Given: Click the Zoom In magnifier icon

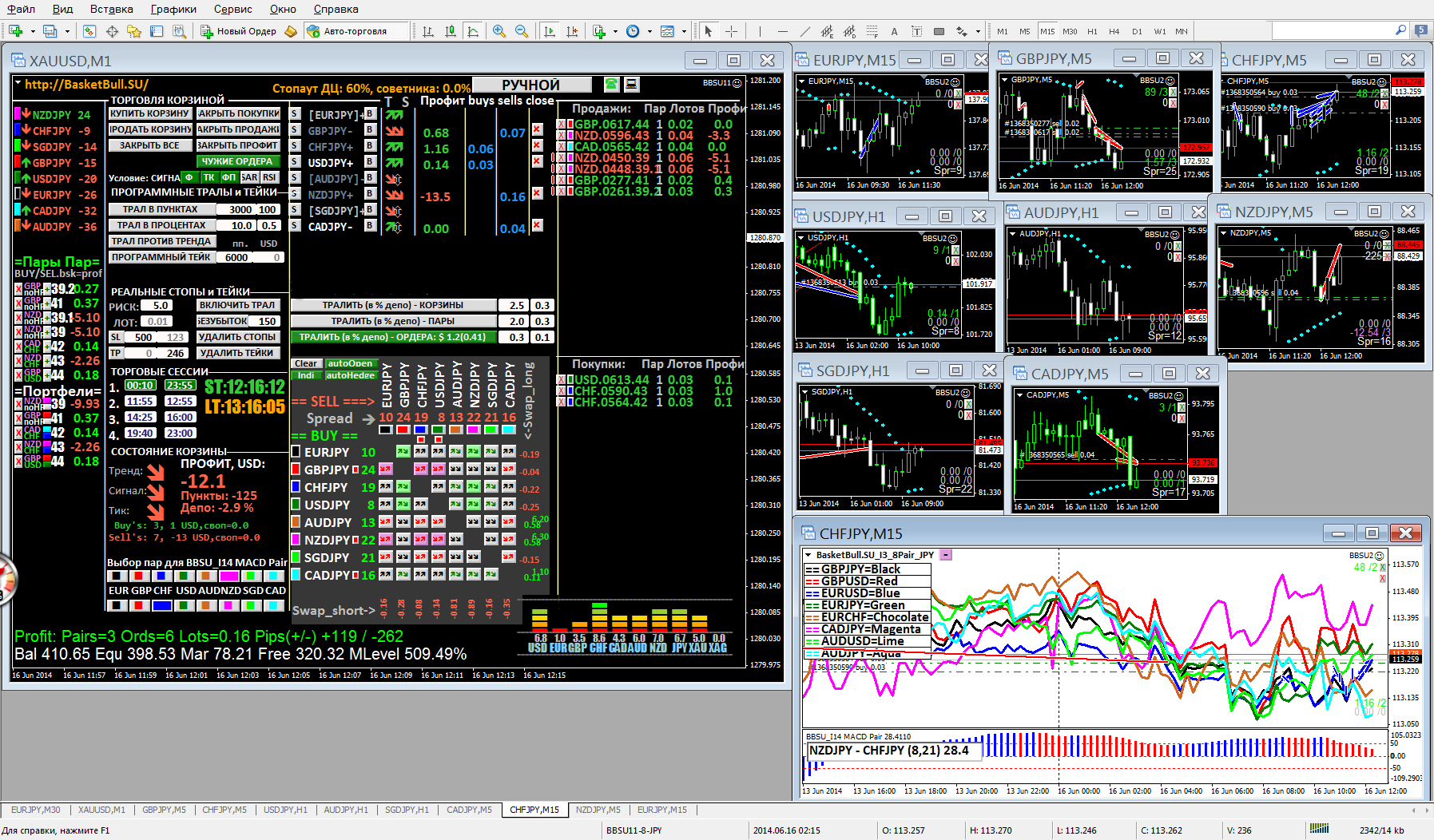Looking at the screenshot, I should 499,31.
